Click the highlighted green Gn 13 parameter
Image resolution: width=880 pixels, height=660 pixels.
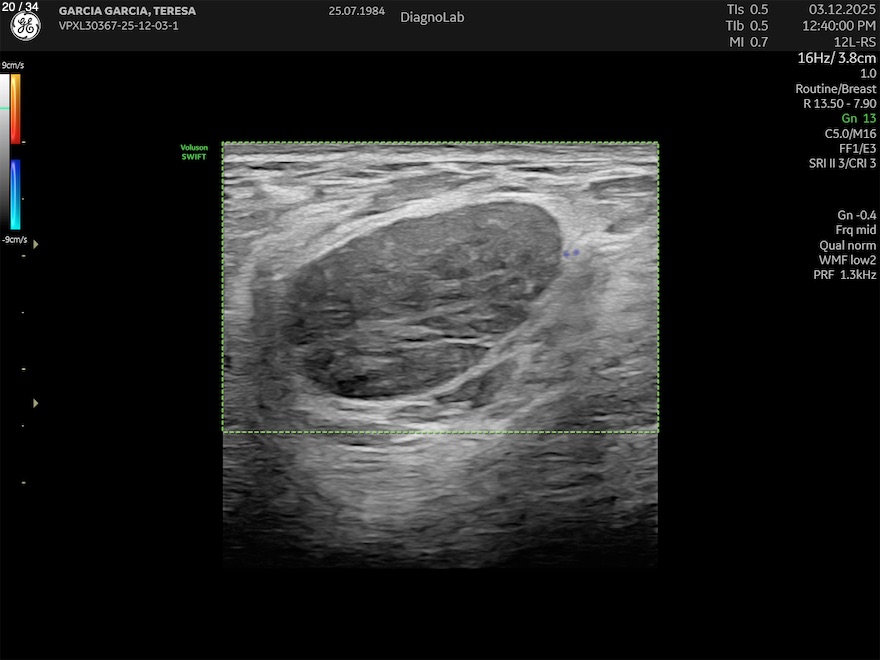[x=858, y=118]
